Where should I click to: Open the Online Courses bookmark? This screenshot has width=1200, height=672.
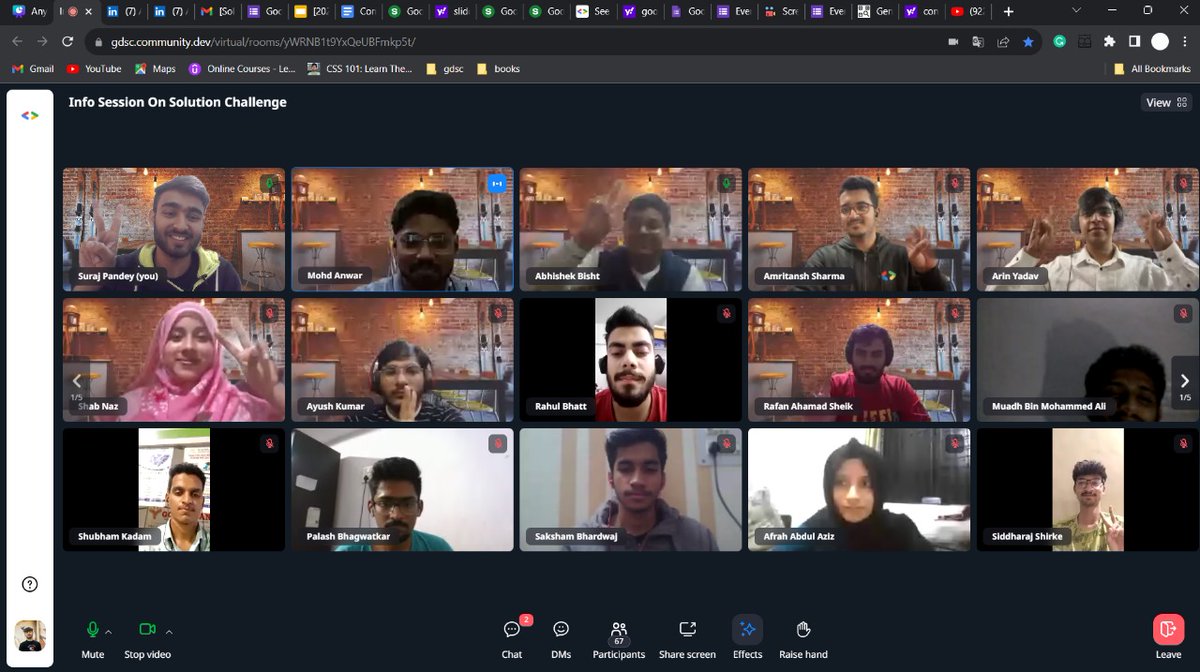[241, 69]
